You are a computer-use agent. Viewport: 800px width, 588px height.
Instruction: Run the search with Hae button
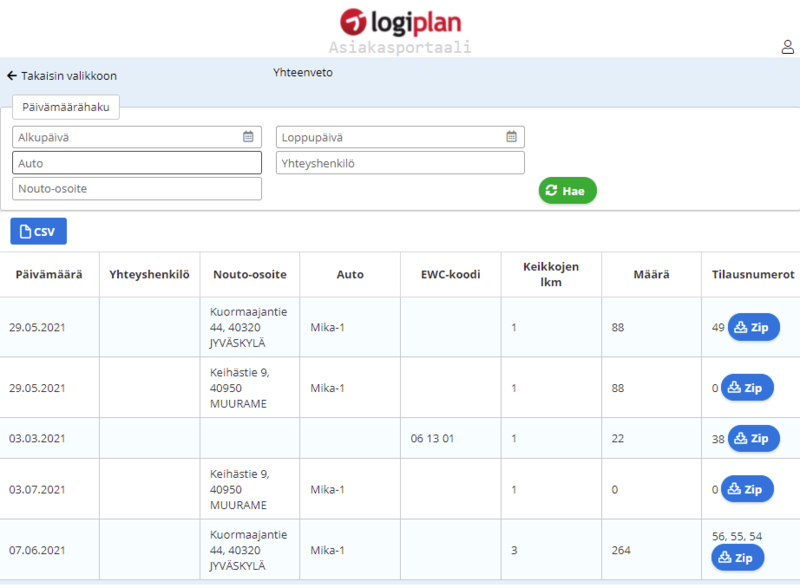coord(567,190)
